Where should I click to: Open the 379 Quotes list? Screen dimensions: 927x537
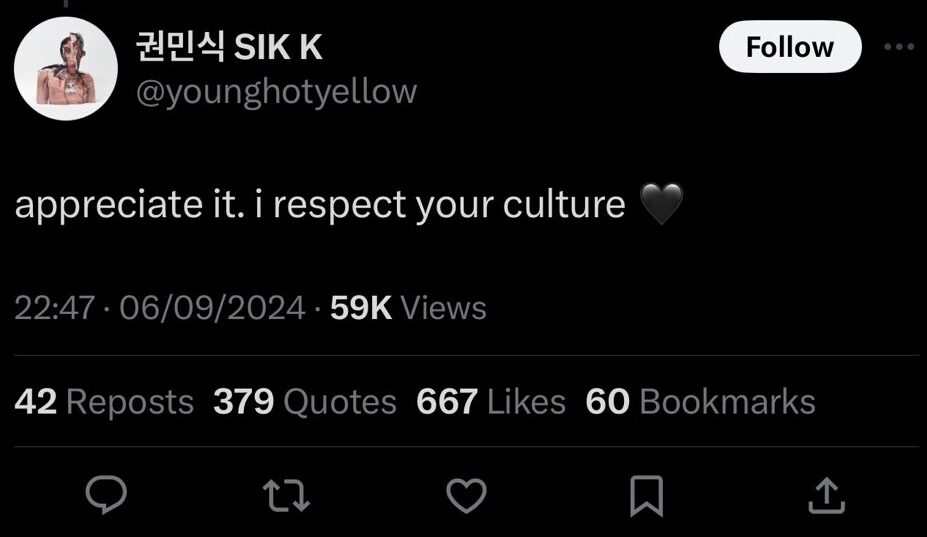[x=304, y=402]
